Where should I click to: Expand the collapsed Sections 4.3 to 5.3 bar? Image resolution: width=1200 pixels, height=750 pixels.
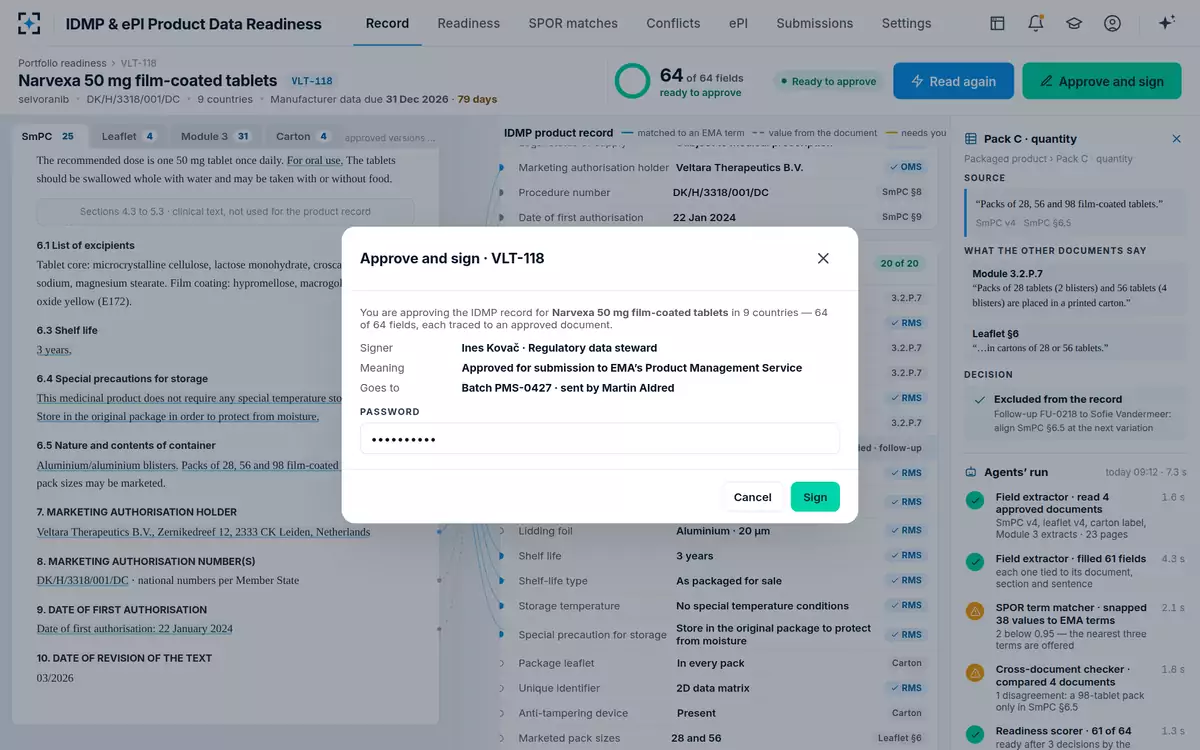click(225, 211)
